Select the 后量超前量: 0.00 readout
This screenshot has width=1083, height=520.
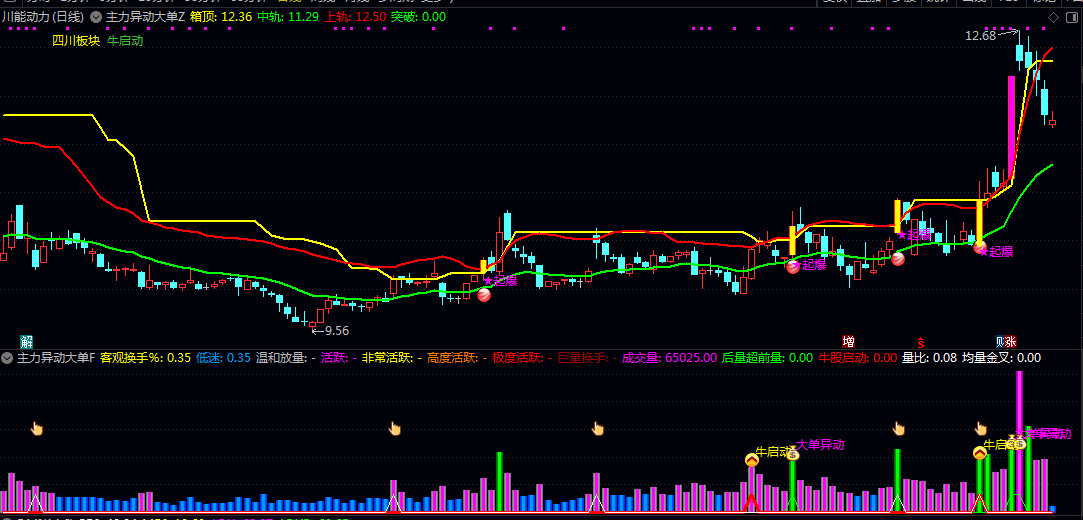point(767,358)
